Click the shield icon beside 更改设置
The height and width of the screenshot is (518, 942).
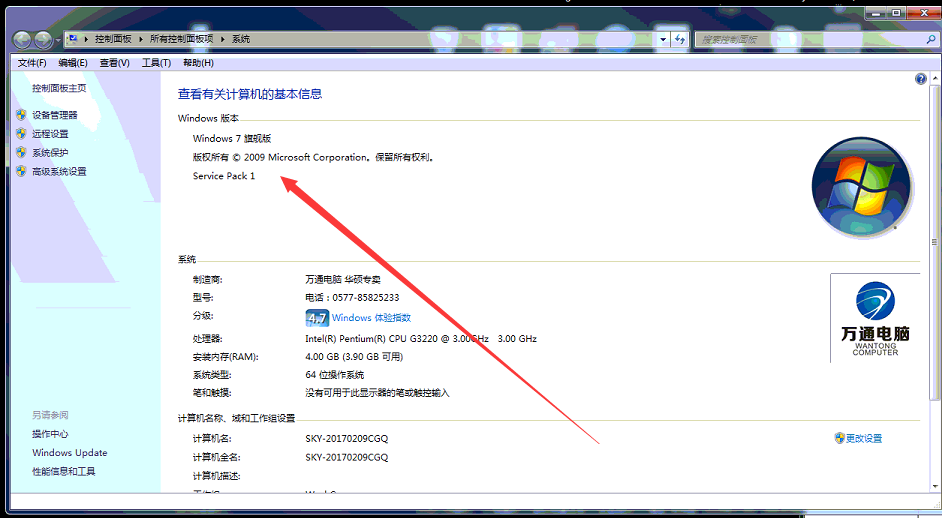click(839, 437)
